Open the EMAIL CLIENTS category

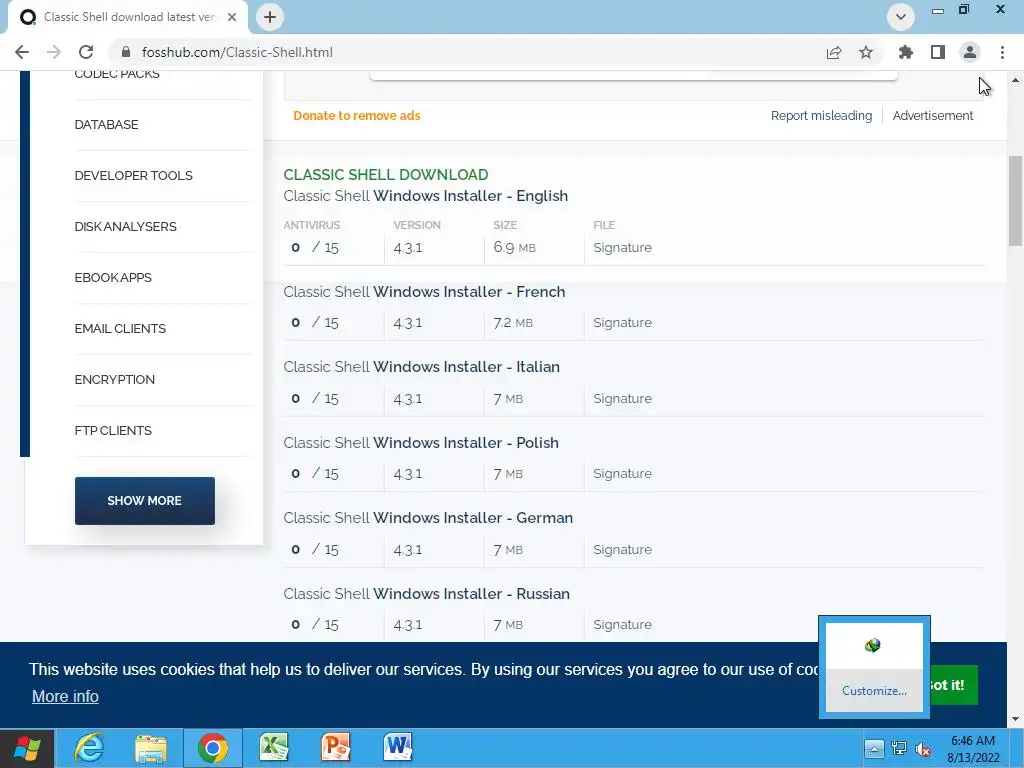pyautogui.click(x=120, y=328)
